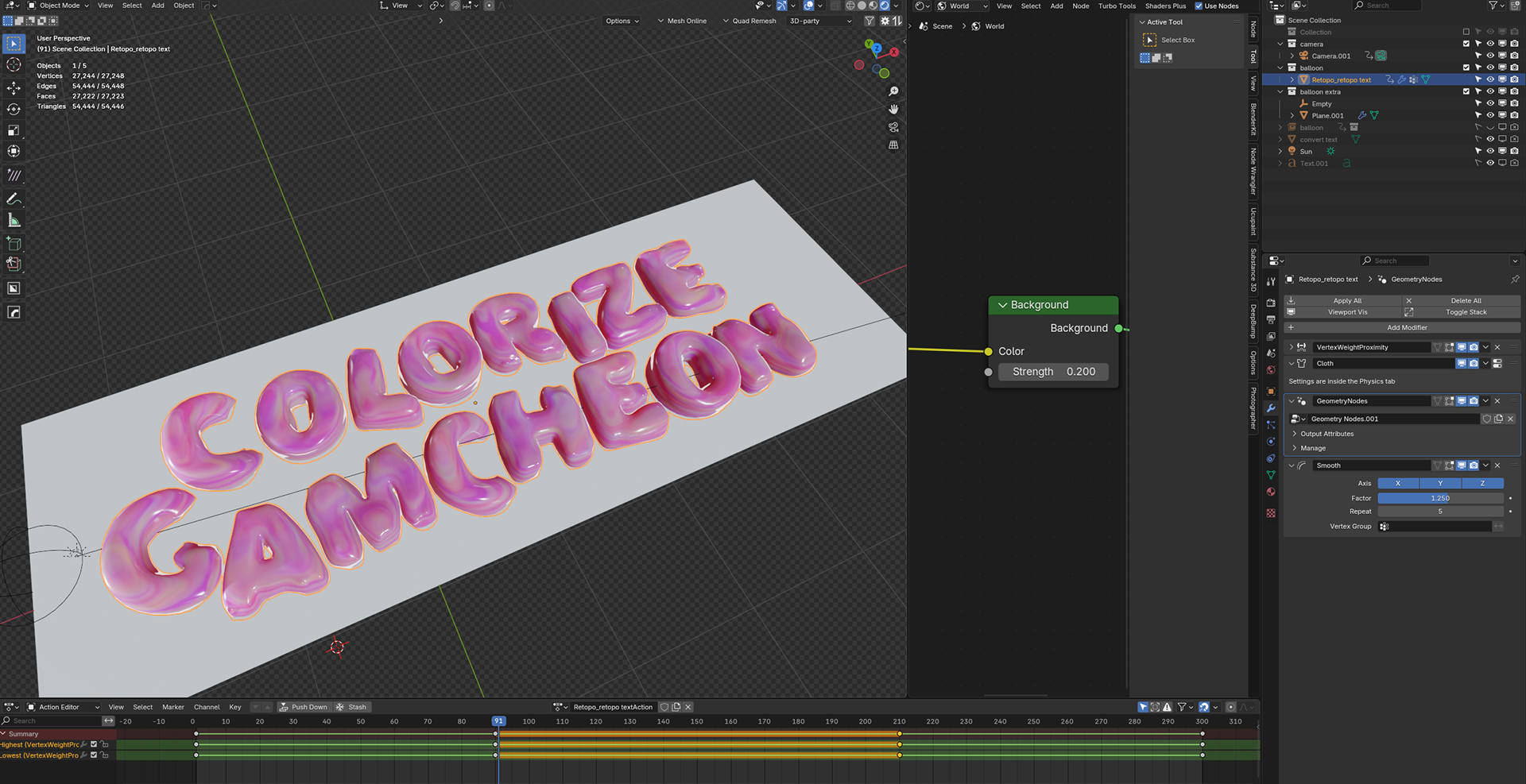Open the 3D viewport Object menu
Viewport: 1526px width, 784px height.
[x=184, y=6]
